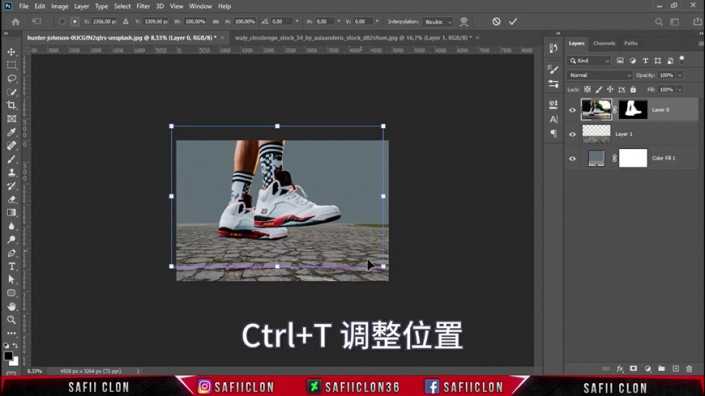Delete layer trash icon

(x=689, y=369)
